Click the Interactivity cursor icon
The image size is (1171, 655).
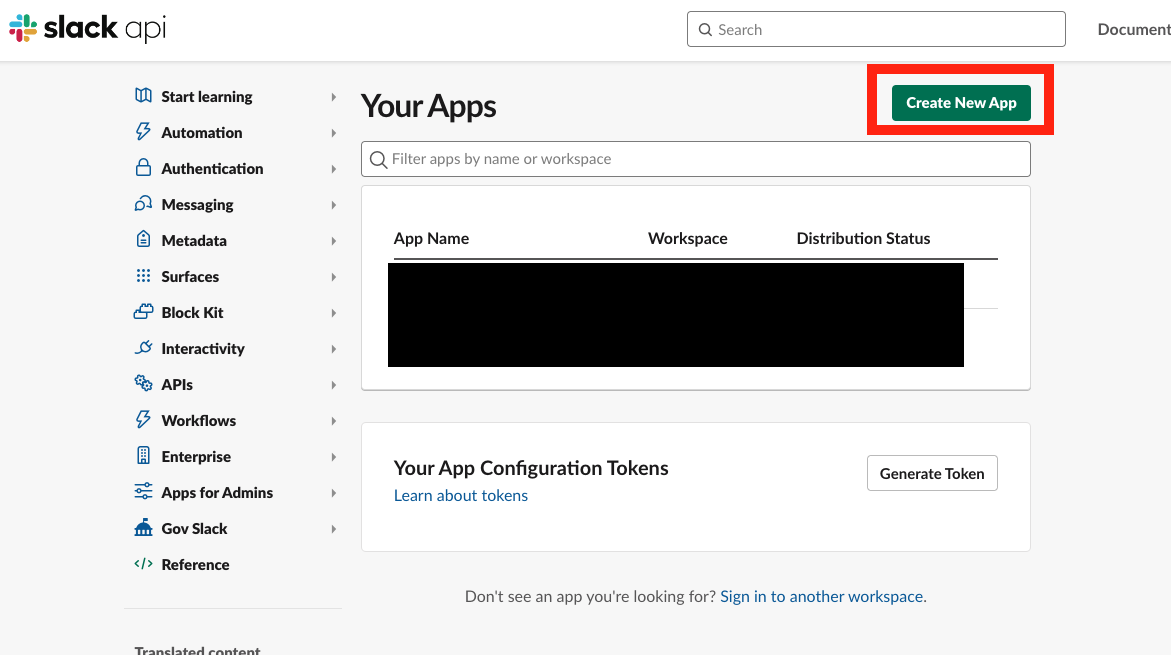click(x=143, y=348)
